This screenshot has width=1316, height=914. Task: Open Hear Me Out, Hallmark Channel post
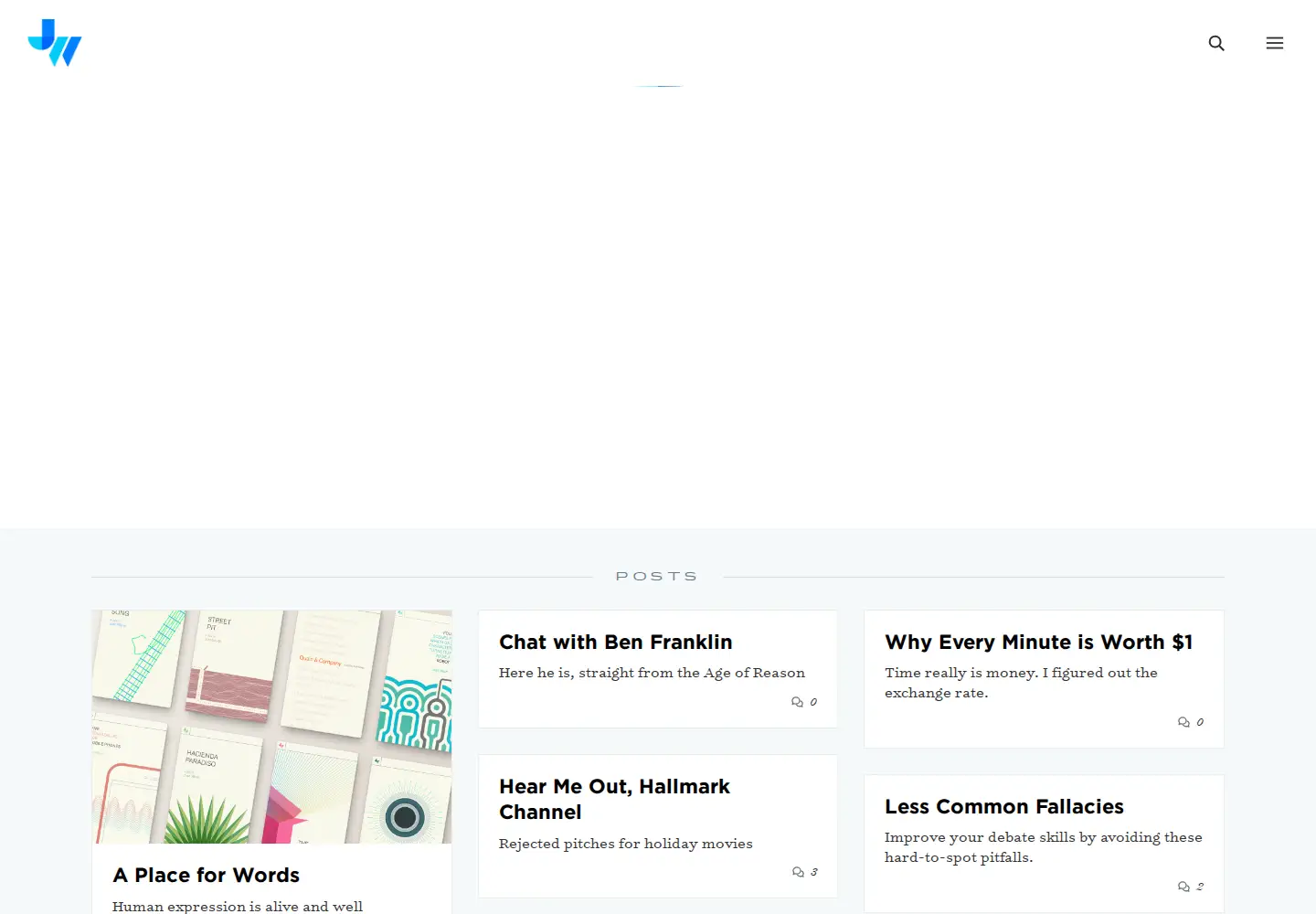pos(614,800)
